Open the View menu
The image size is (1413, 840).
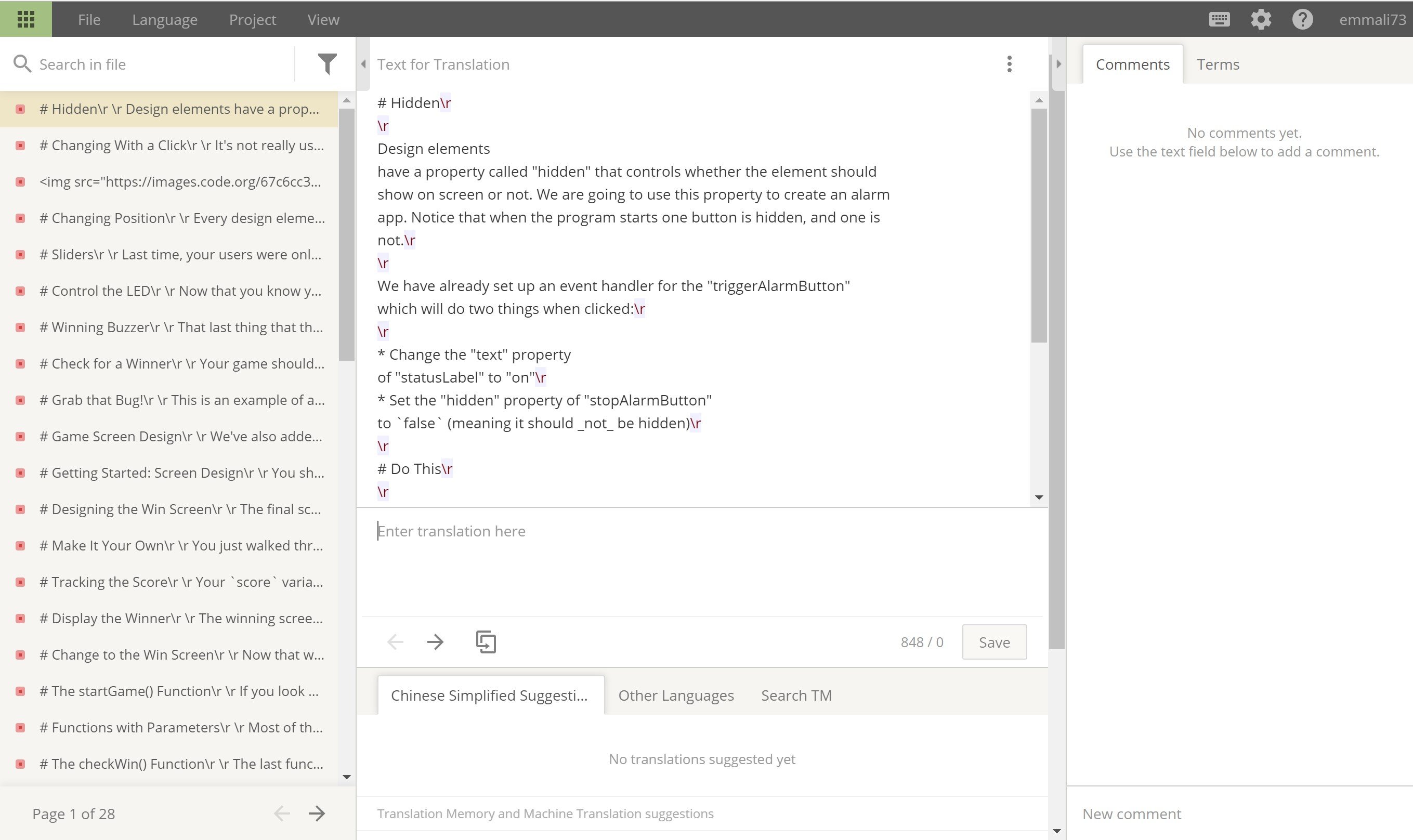(x=323, y=19)
